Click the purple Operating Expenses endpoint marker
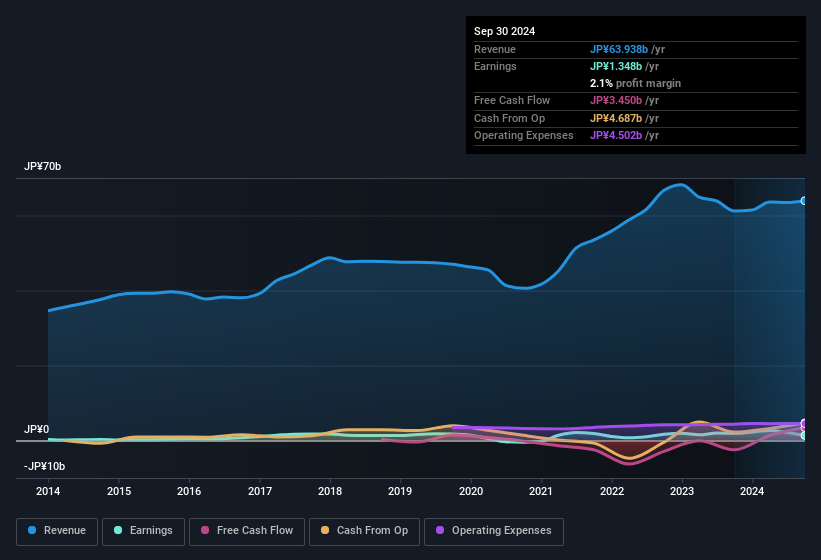 coord(804,423)
